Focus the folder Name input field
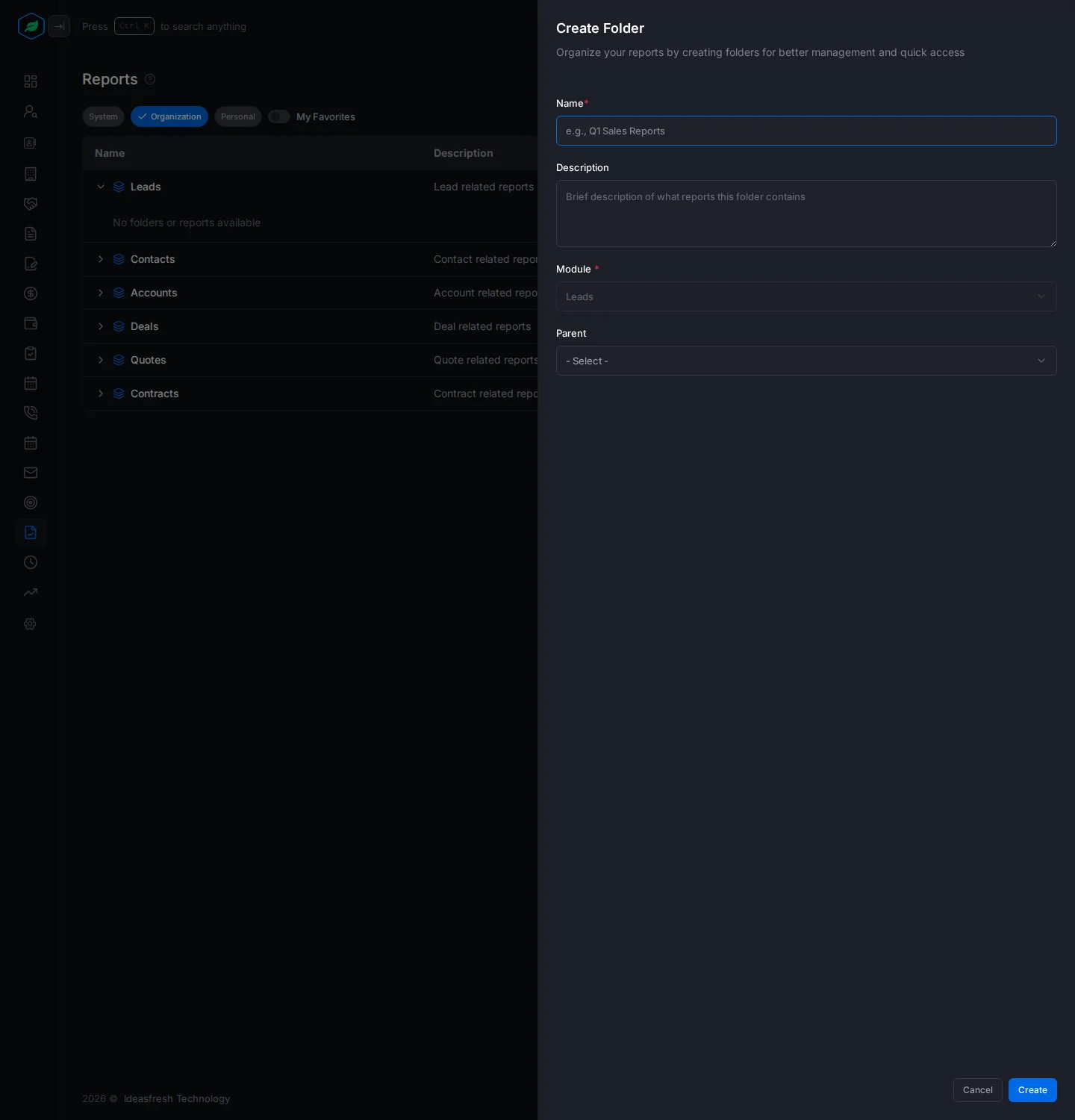 tap(806, 131)
